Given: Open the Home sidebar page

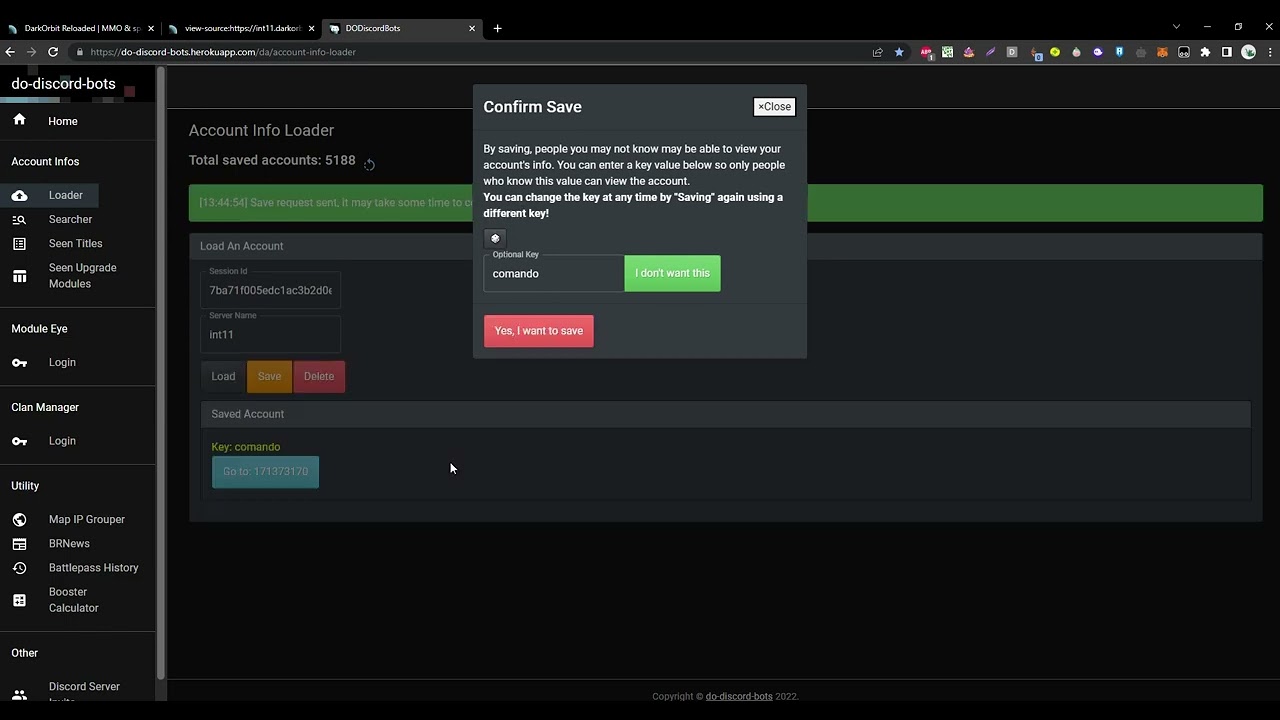Looking at the screenshot, I should pos(62,121).
